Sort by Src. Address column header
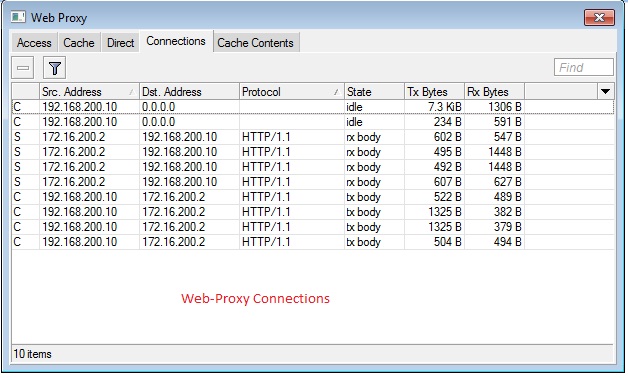The image size is (628, 380). (89, 92)
